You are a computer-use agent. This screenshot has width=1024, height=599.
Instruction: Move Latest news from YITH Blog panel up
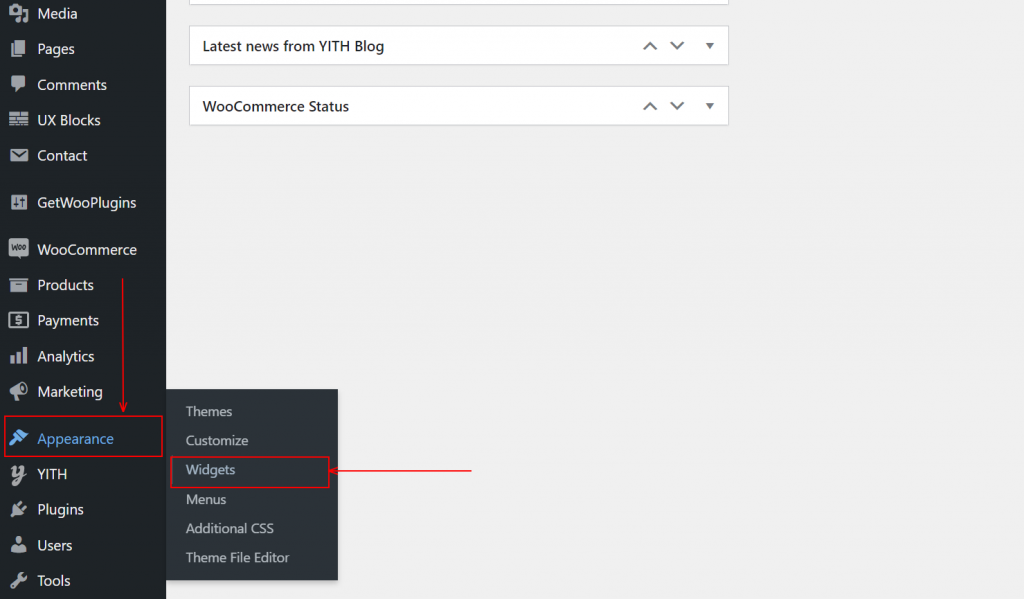tap(650, 46)
